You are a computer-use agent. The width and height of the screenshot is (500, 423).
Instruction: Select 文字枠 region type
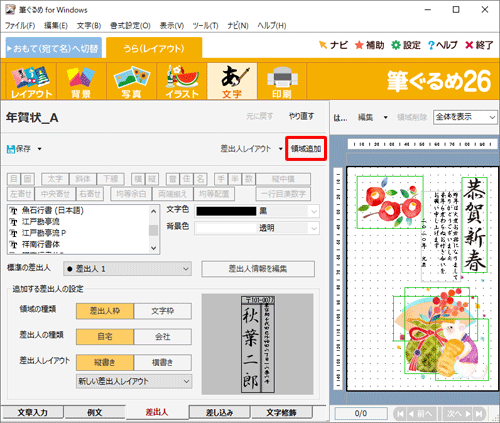click(x=163, y=311)
